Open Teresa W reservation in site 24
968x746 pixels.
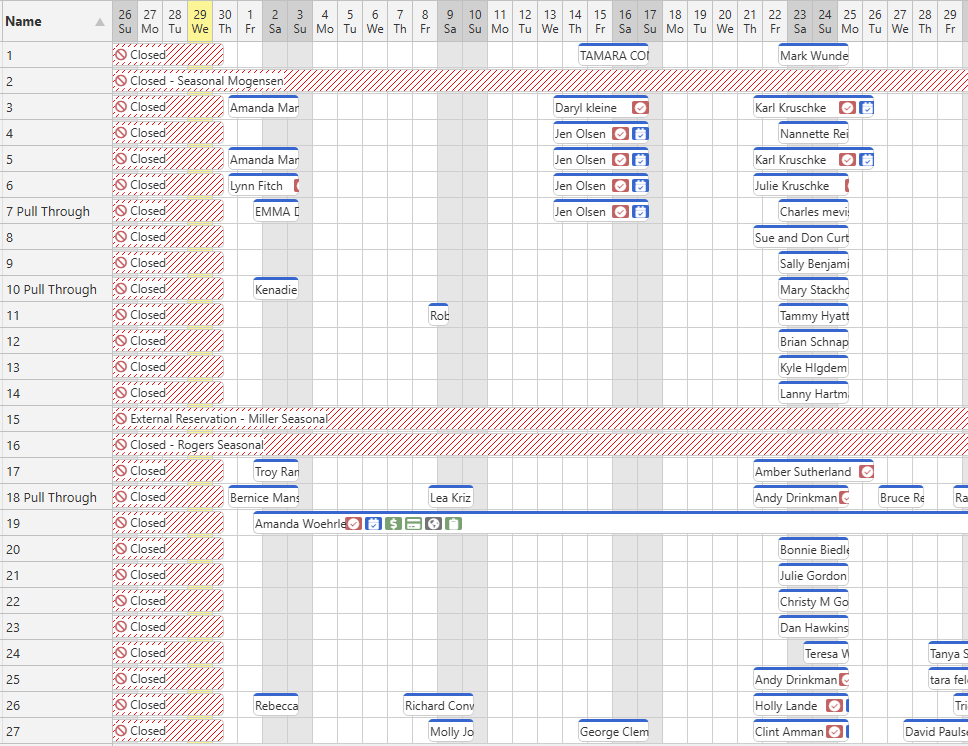pyautogui.click(x=826, y=653)
